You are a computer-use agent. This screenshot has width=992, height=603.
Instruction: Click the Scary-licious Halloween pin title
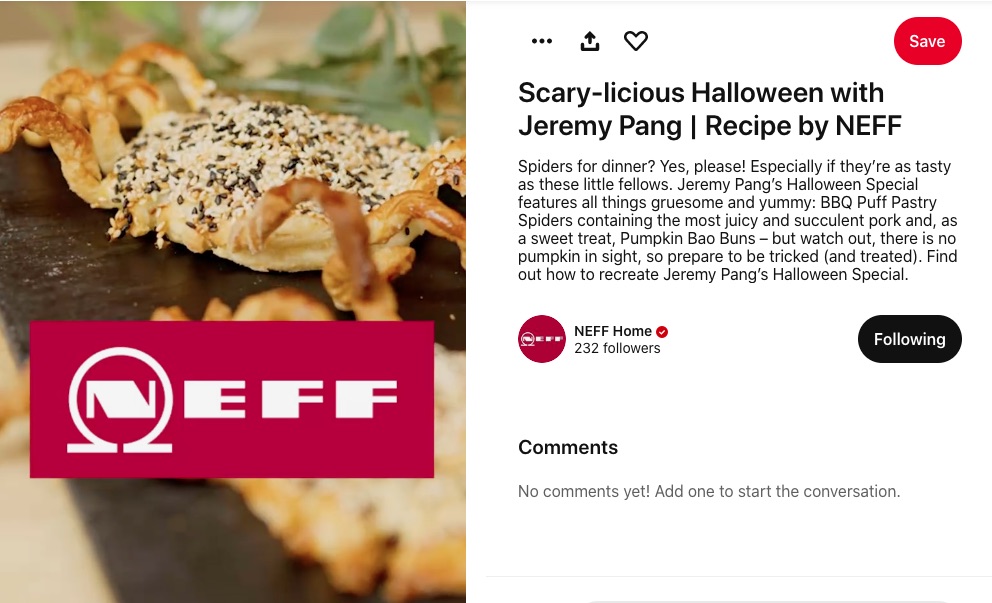(x=709, y=109)
